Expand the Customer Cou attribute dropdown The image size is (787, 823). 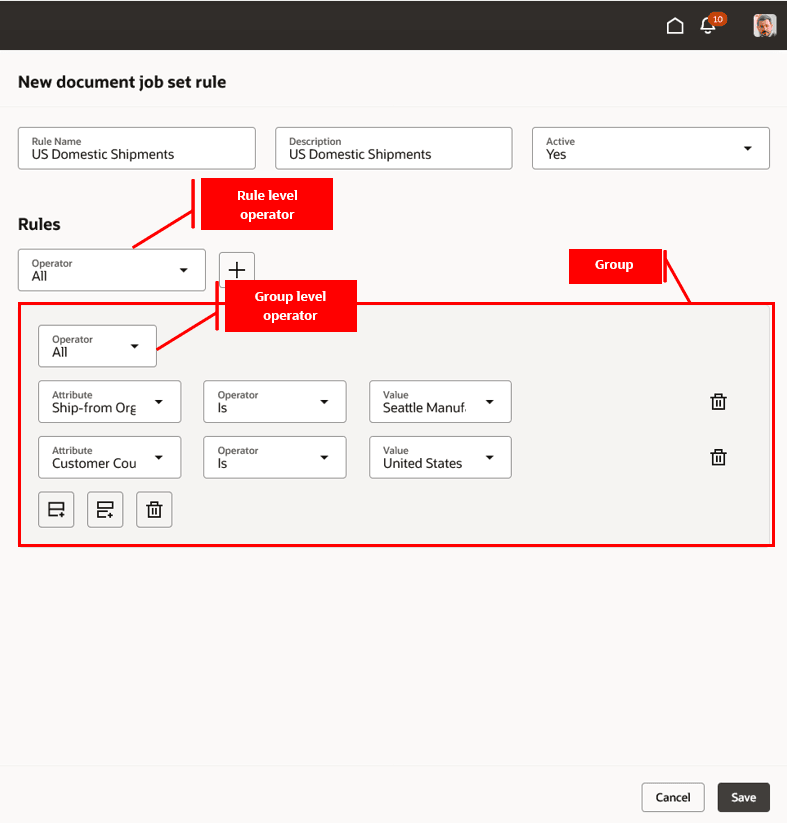pos(110,457)
